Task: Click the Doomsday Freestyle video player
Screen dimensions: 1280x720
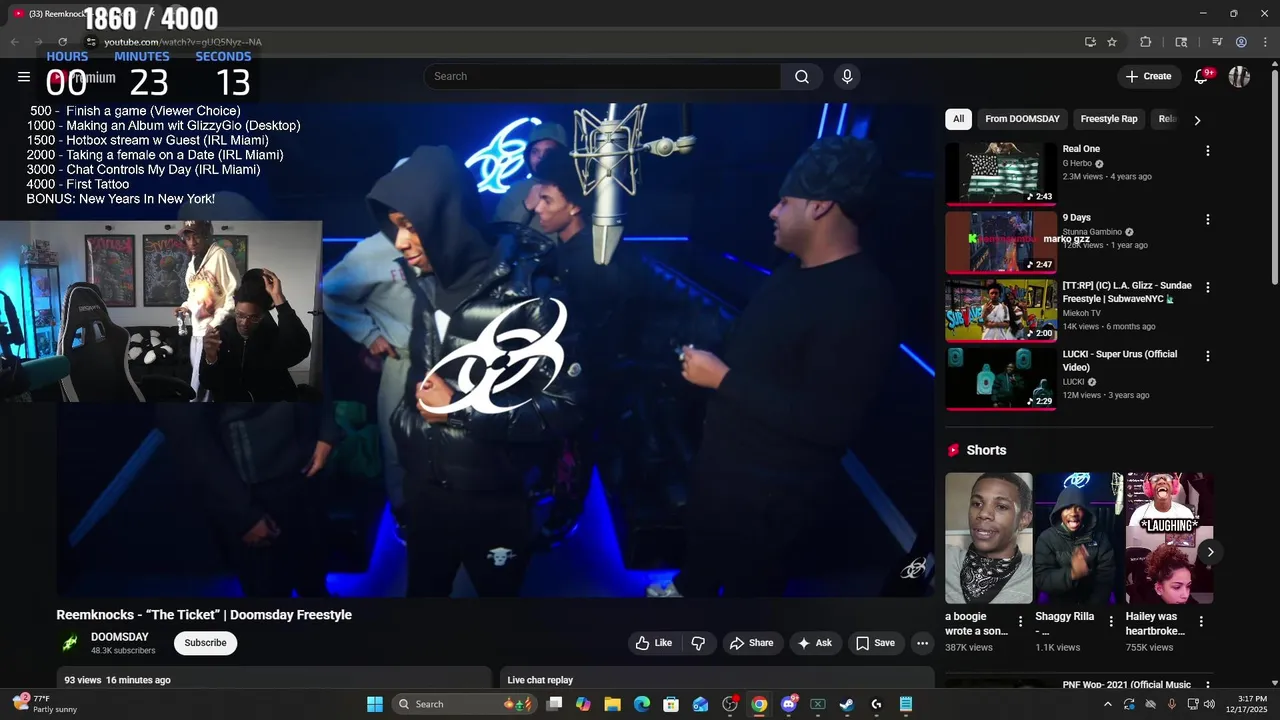Action: coord(495,350)
